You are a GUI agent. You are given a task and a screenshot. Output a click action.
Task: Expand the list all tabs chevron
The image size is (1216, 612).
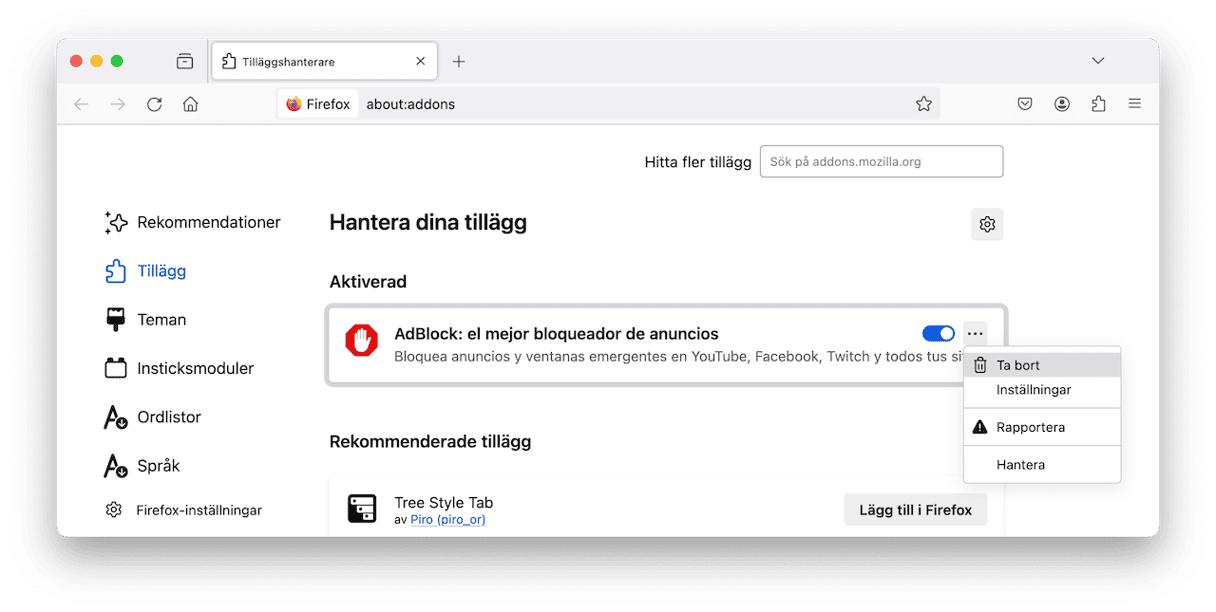pos(1098,61)
